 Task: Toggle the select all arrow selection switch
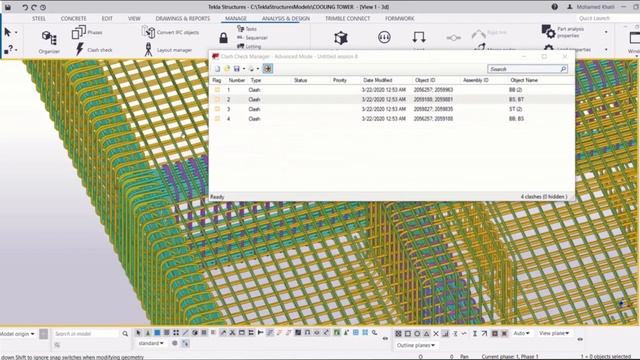138,333
